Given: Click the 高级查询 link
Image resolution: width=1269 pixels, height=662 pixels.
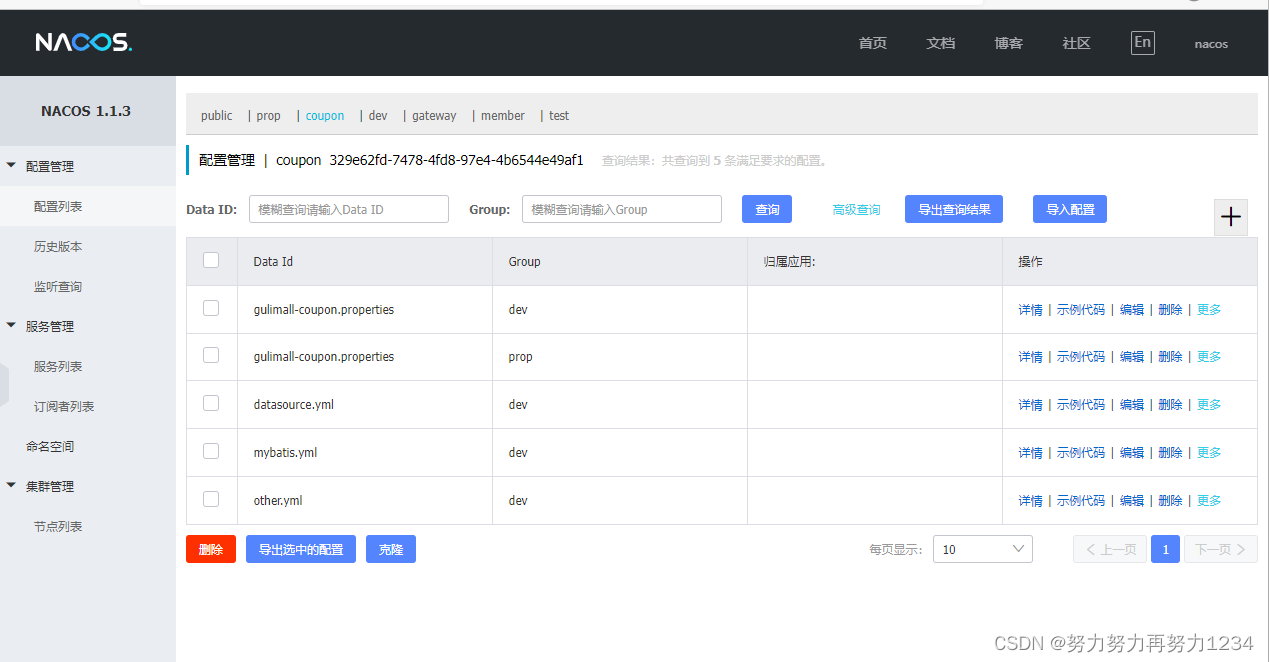Looking at the screenshot, I should point(856,210).
